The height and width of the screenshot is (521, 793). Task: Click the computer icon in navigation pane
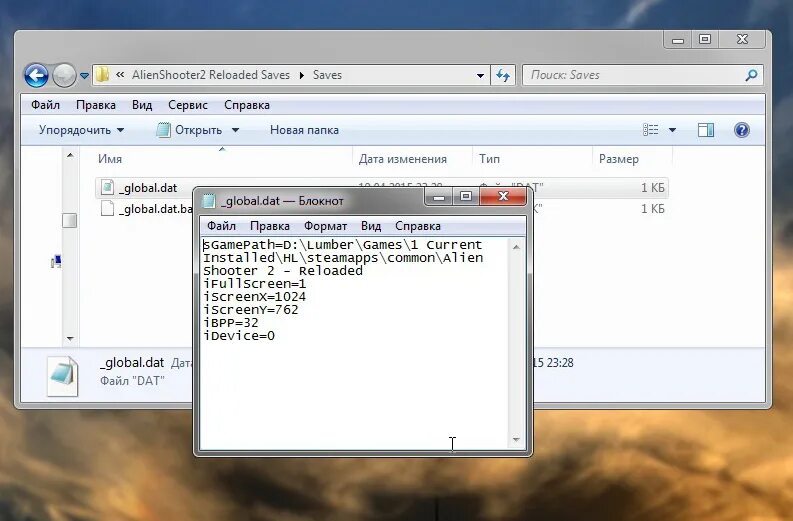coord(56,262)
